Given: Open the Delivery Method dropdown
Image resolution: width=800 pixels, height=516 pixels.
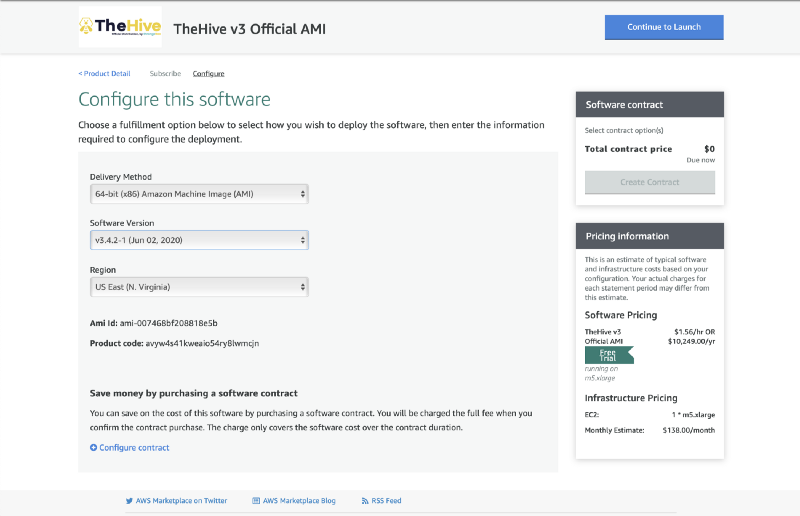Looking at the screenshot, I should [x=199, y=193].
